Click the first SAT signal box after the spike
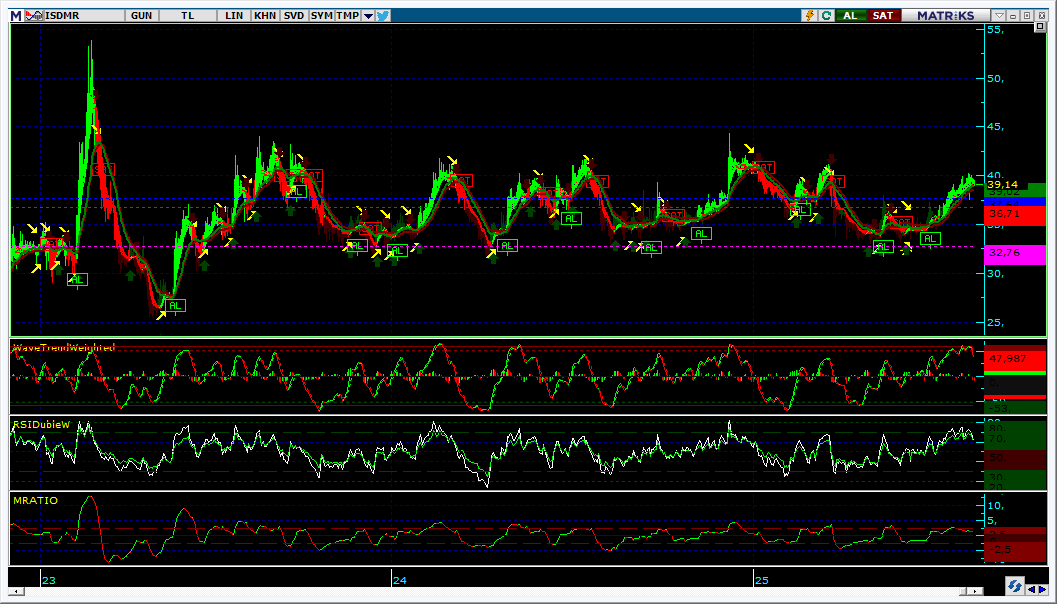The height and width of the screenshot is (604, 1057). coord(104,169)
